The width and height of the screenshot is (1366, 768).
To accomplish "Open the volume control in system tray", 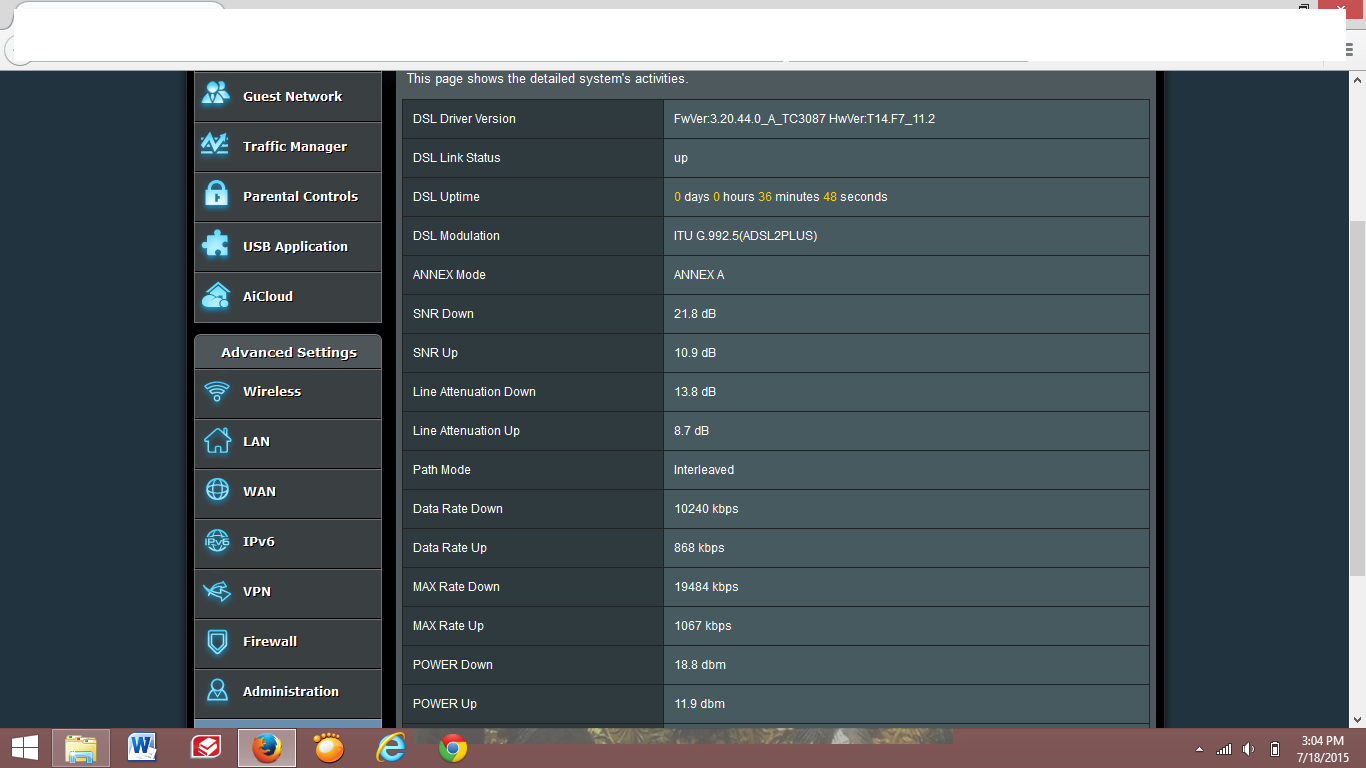I will point(1249,749).
